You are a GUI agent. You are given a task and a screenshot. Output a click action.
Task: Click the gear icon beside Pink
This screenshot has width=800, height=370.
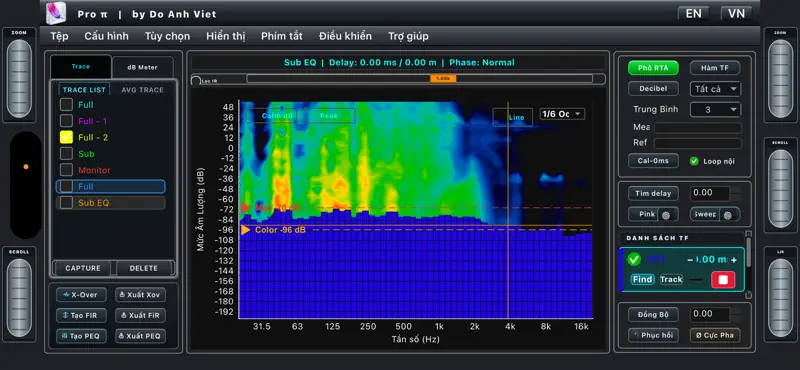666,215
